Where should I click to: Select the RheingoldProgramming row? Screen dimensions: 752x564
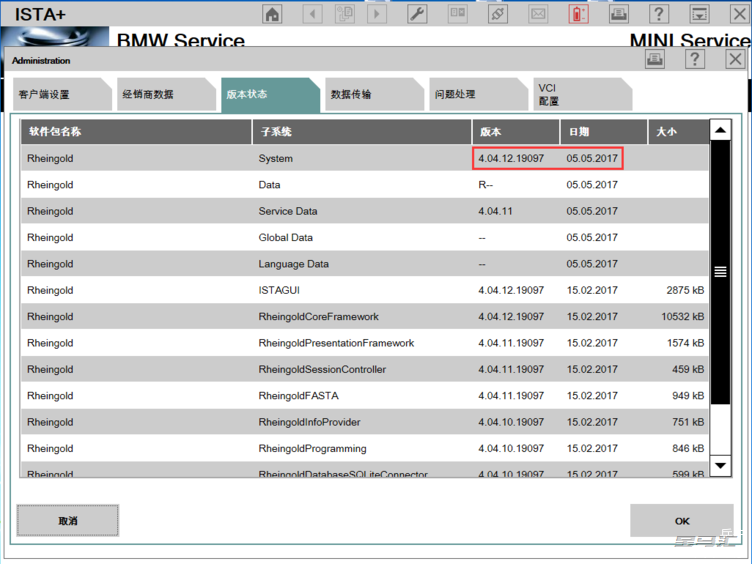[364, 448]
